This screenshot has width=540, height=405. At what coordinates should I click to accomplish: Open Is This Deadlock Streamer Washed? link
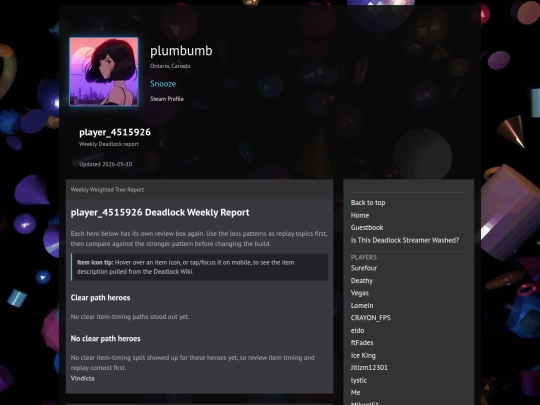pos(405,240)
